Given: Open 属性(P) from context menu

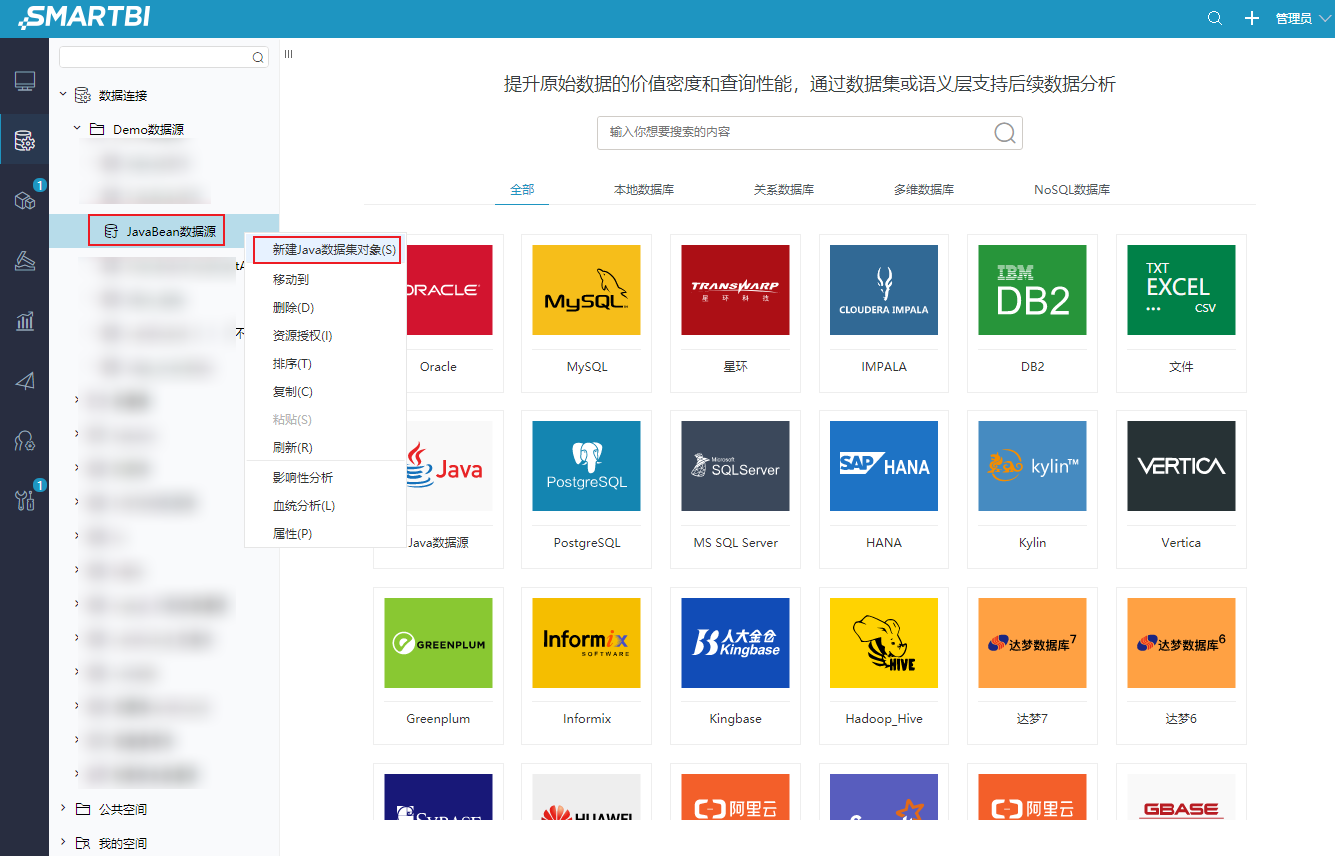Looking at the screenshot, I should click(326, 534).
